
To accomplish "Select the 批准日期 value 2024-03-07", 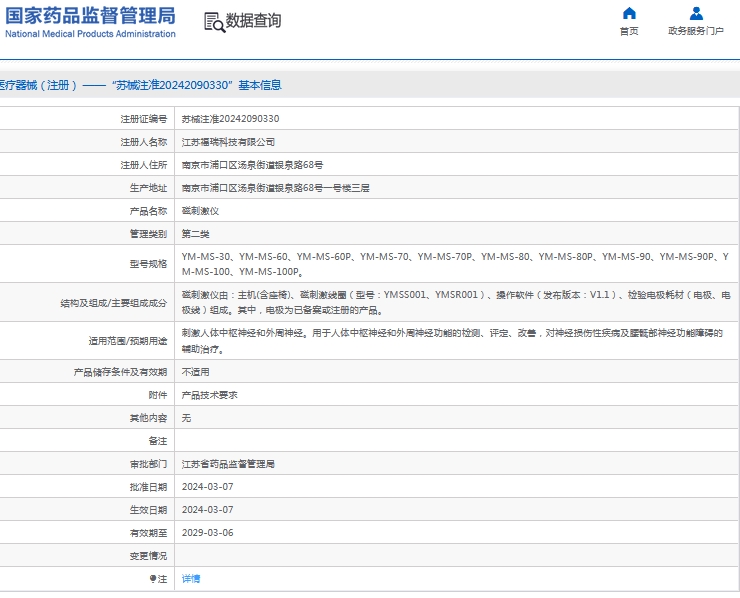I will click(x=208, y=487).
